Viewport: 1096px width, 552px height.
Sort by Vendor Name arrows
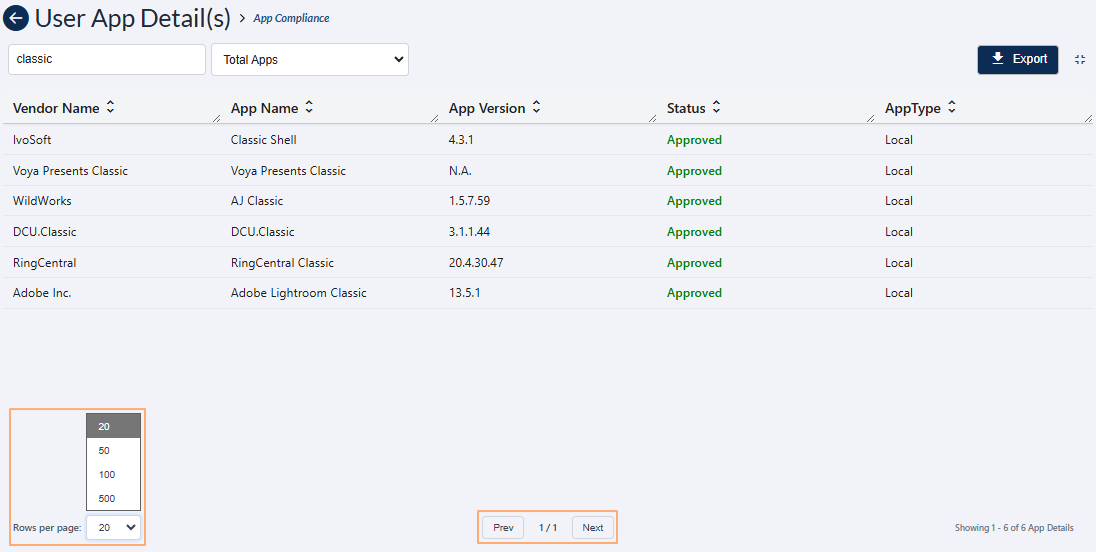coord(110,108)
